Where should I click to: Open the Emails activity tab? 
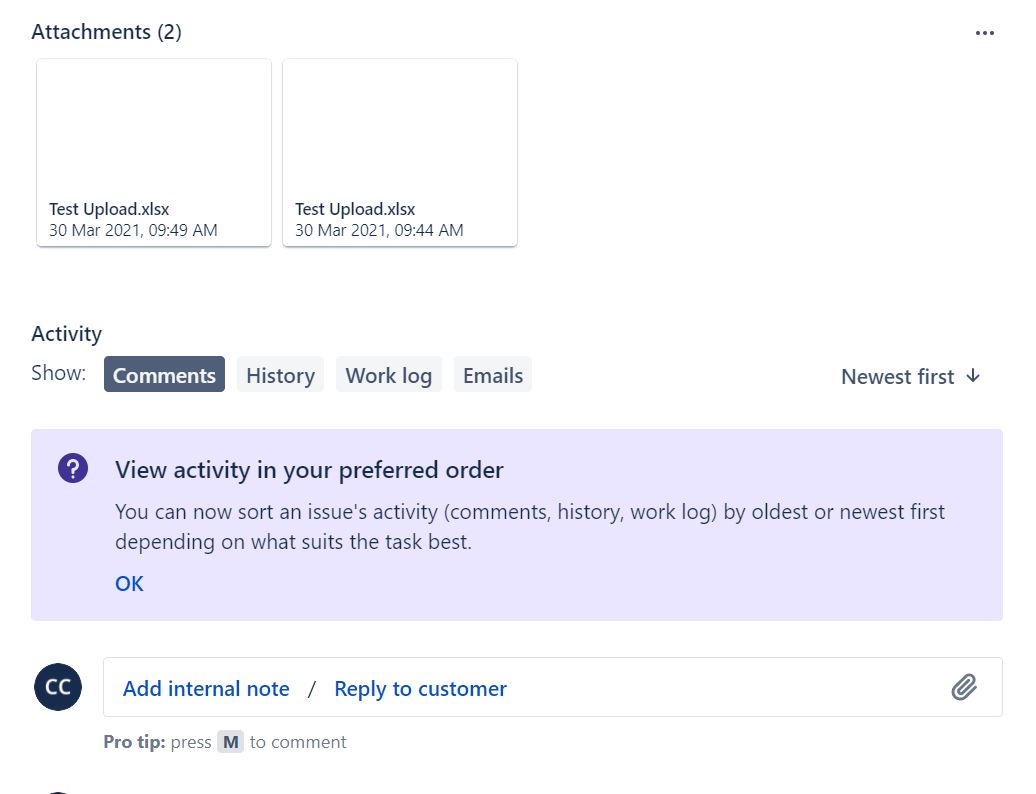coord(493,375)
